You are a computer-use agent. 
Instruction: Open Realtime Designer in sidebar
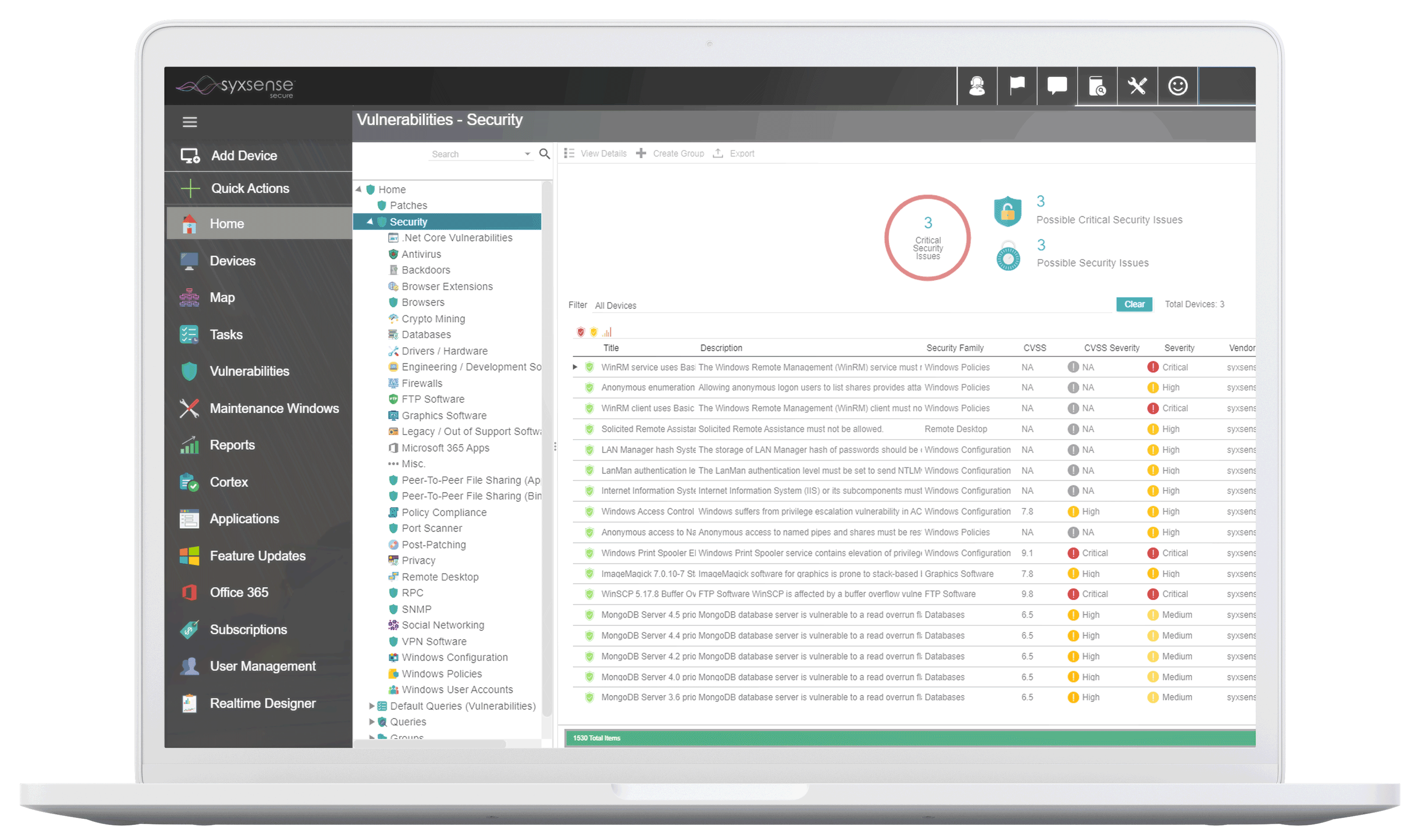(x=258, y=704)
